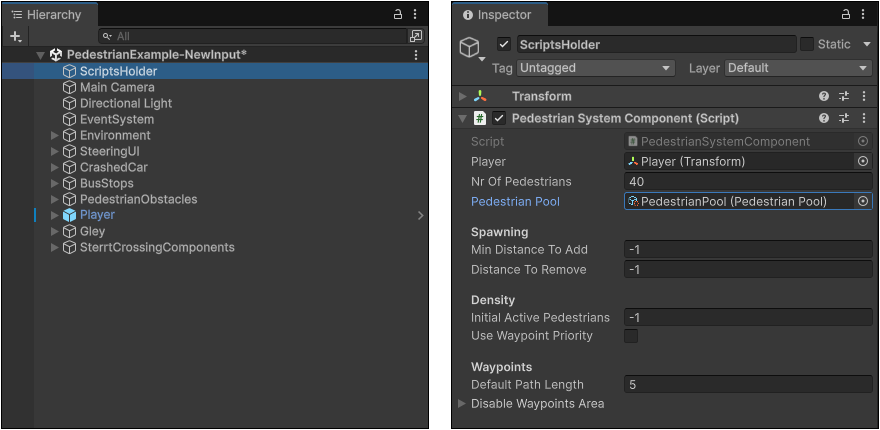Image resolution: width=880 pixels, height=430 pixels.
Task: Select Main Camera in the Hierarchy
Action: click(117, 88)
